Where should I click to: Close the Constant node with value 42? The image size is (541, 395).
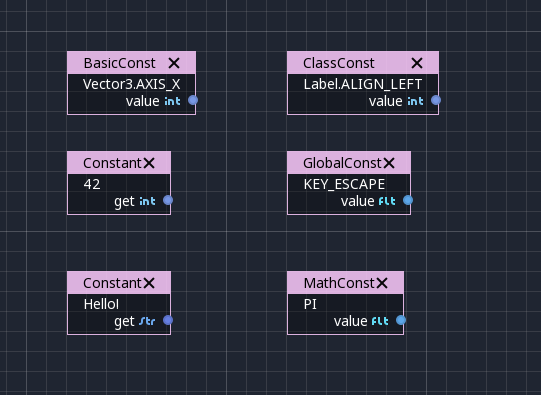tap(149, 163)
